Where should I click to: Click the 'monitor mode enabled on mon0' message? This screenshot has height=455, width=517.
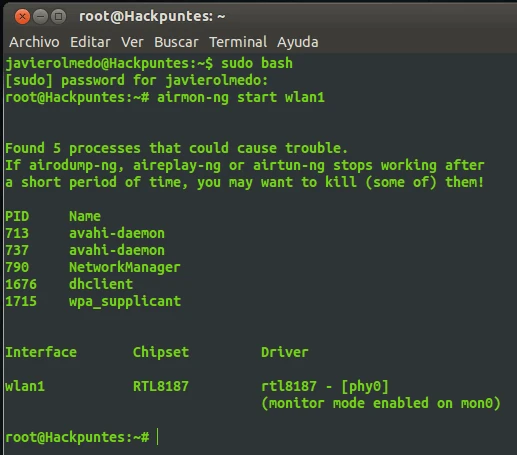[381, 403]
